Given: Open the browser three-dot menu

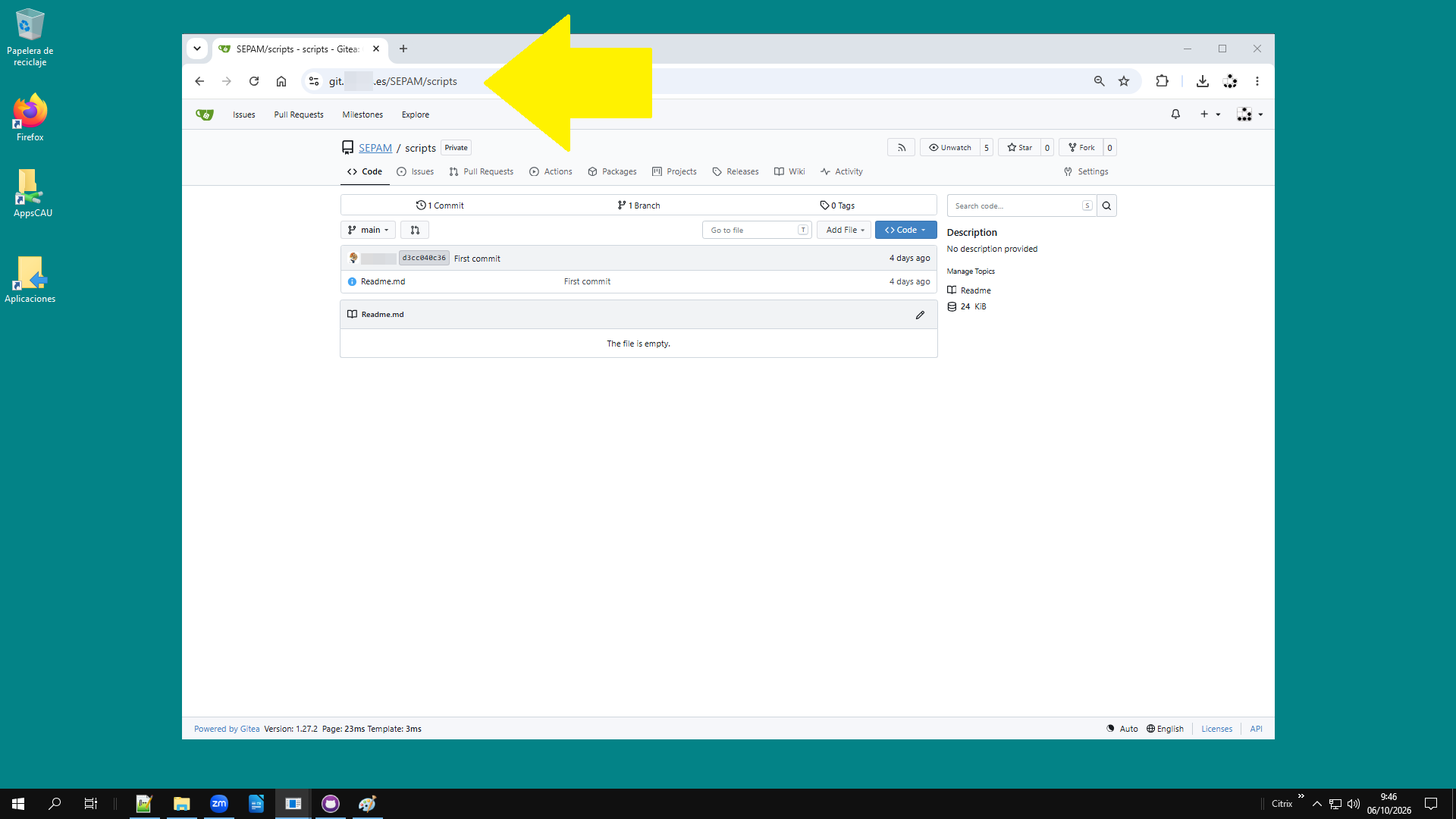Looking at the screenshot, I should (1257, 81).
